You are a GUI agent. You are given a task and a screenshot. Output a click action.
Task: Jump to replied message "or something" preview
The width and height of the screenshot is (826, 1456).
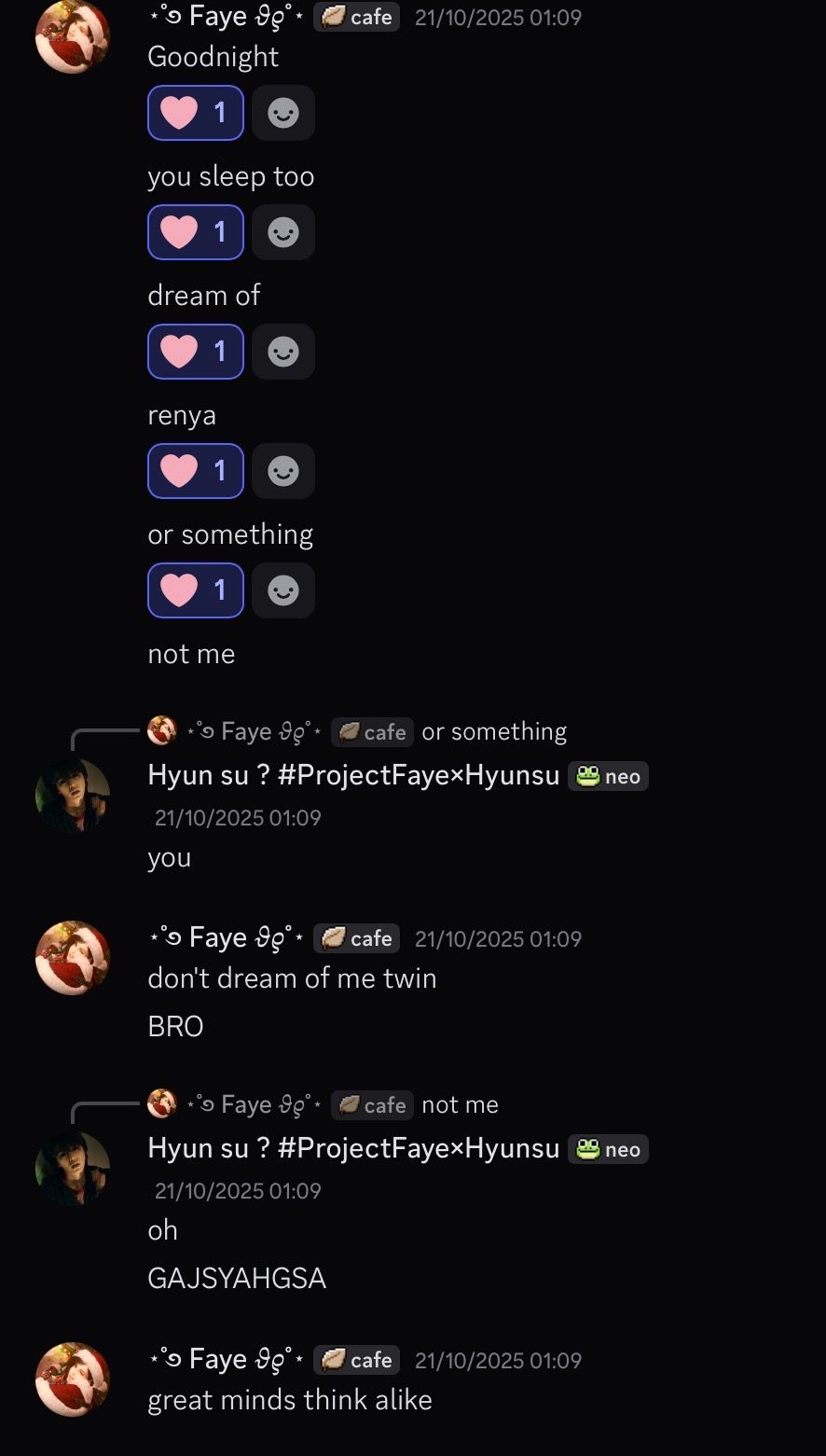click(x=494, y=732)
